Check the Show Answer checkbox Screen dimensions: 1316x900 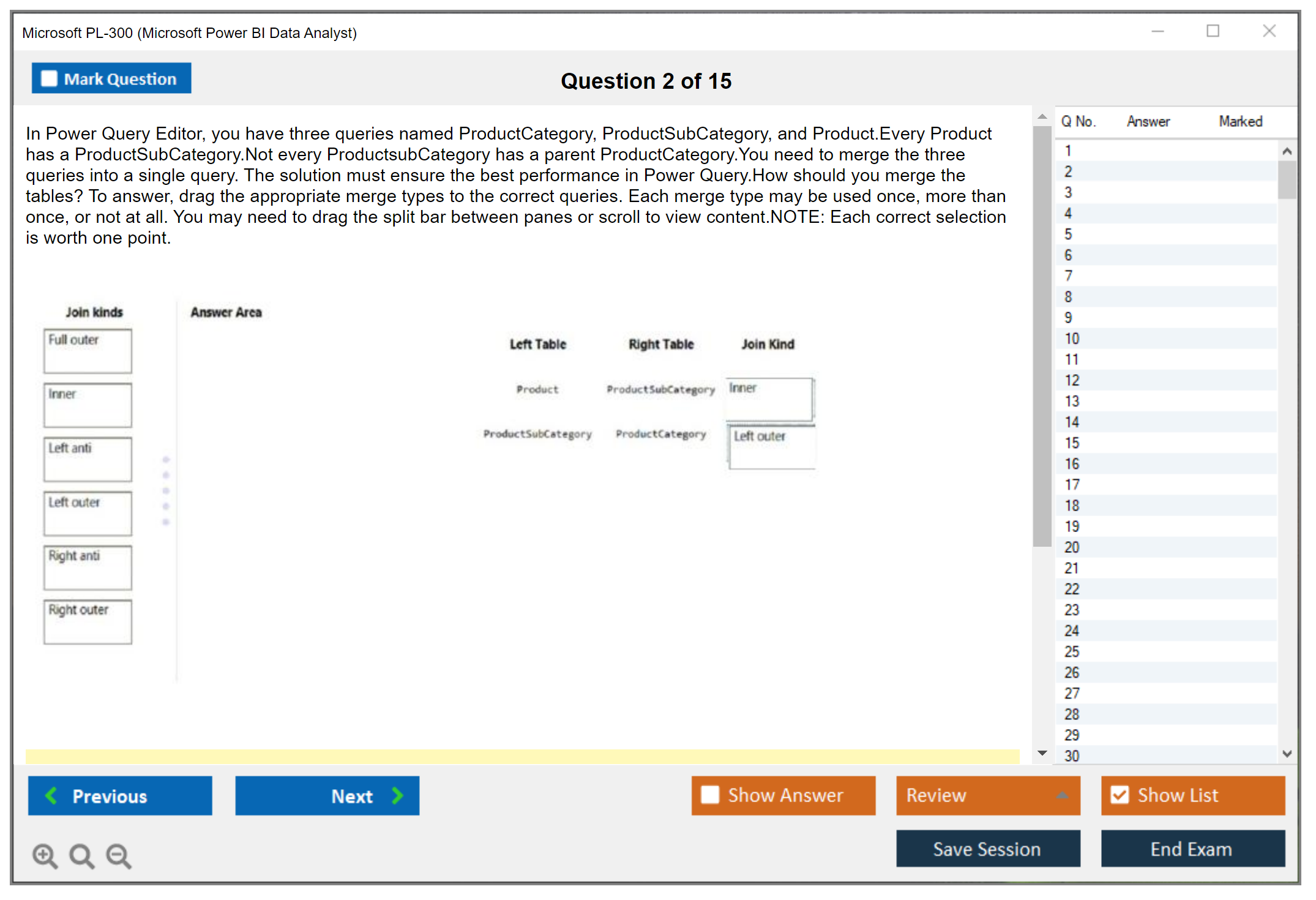tap(710, 795)
